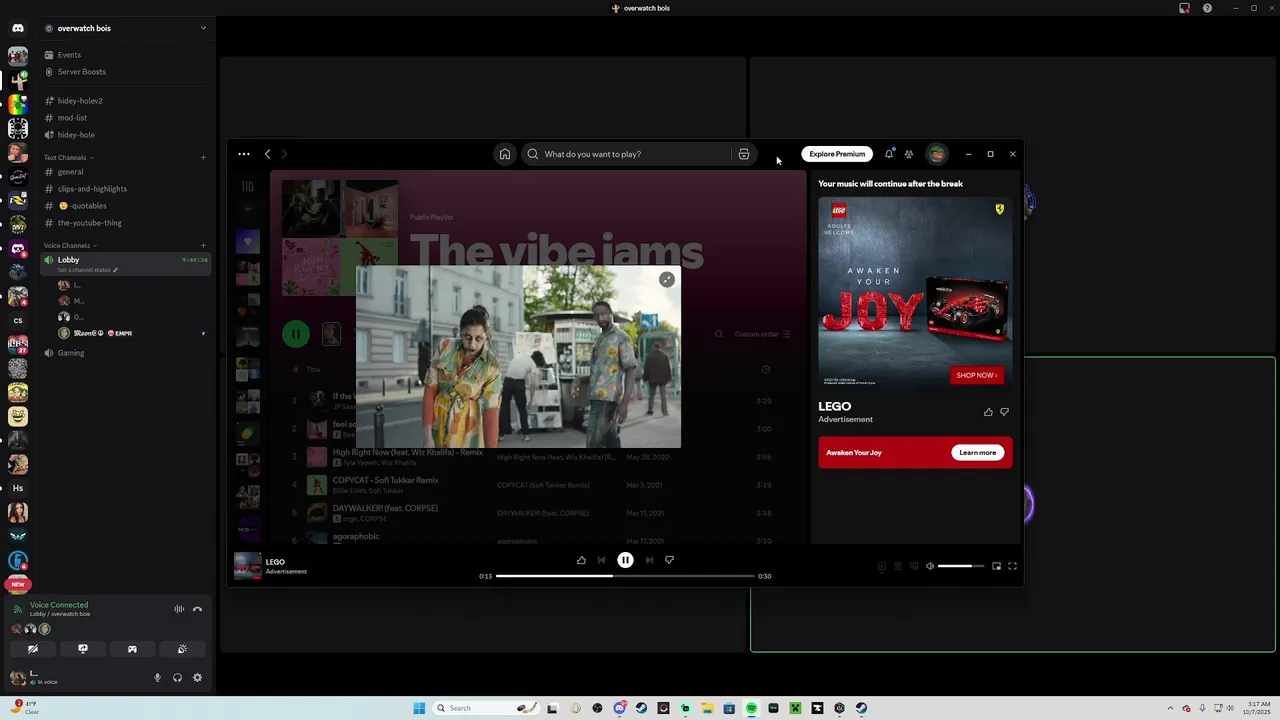Mute Discord microphone

click(x=157, y=677)
